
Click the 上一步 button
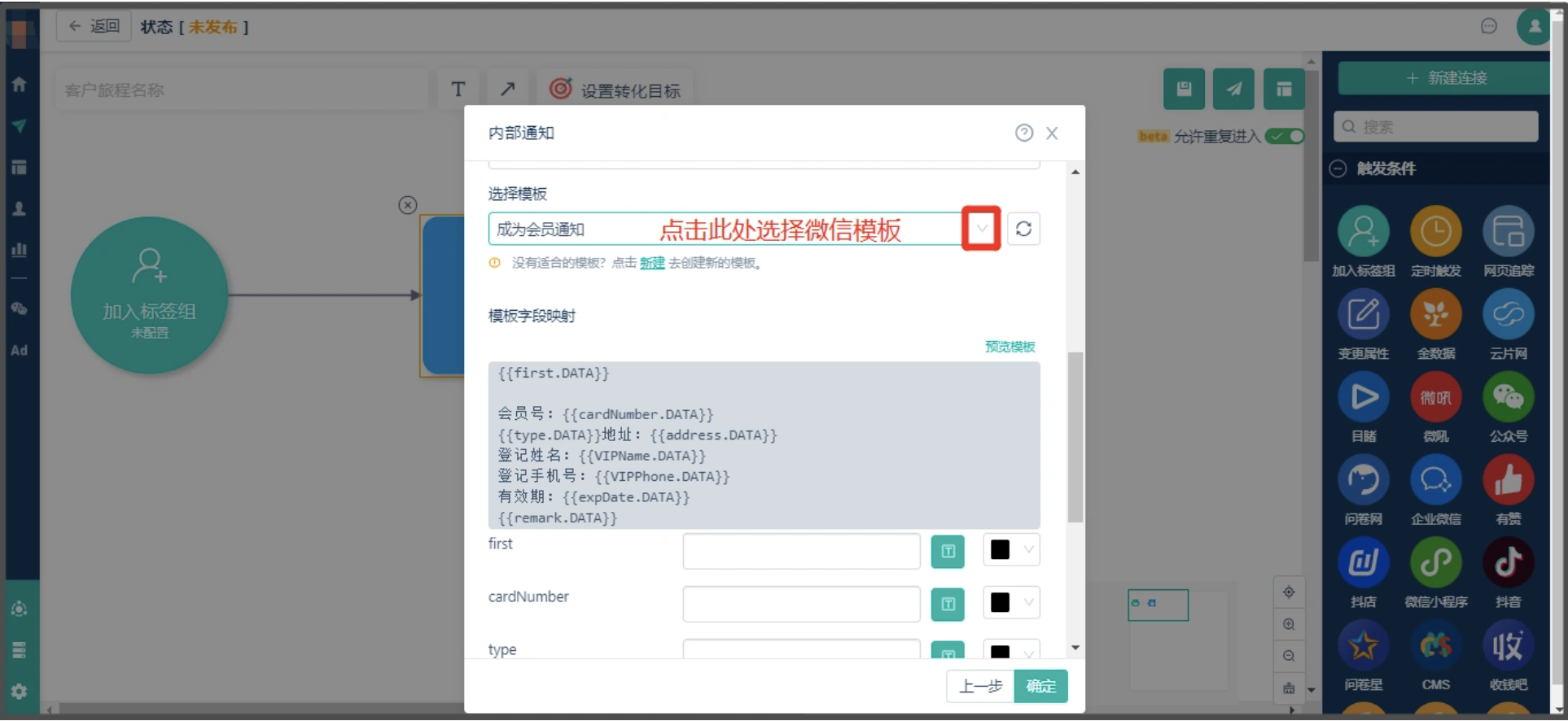point(980,686)
